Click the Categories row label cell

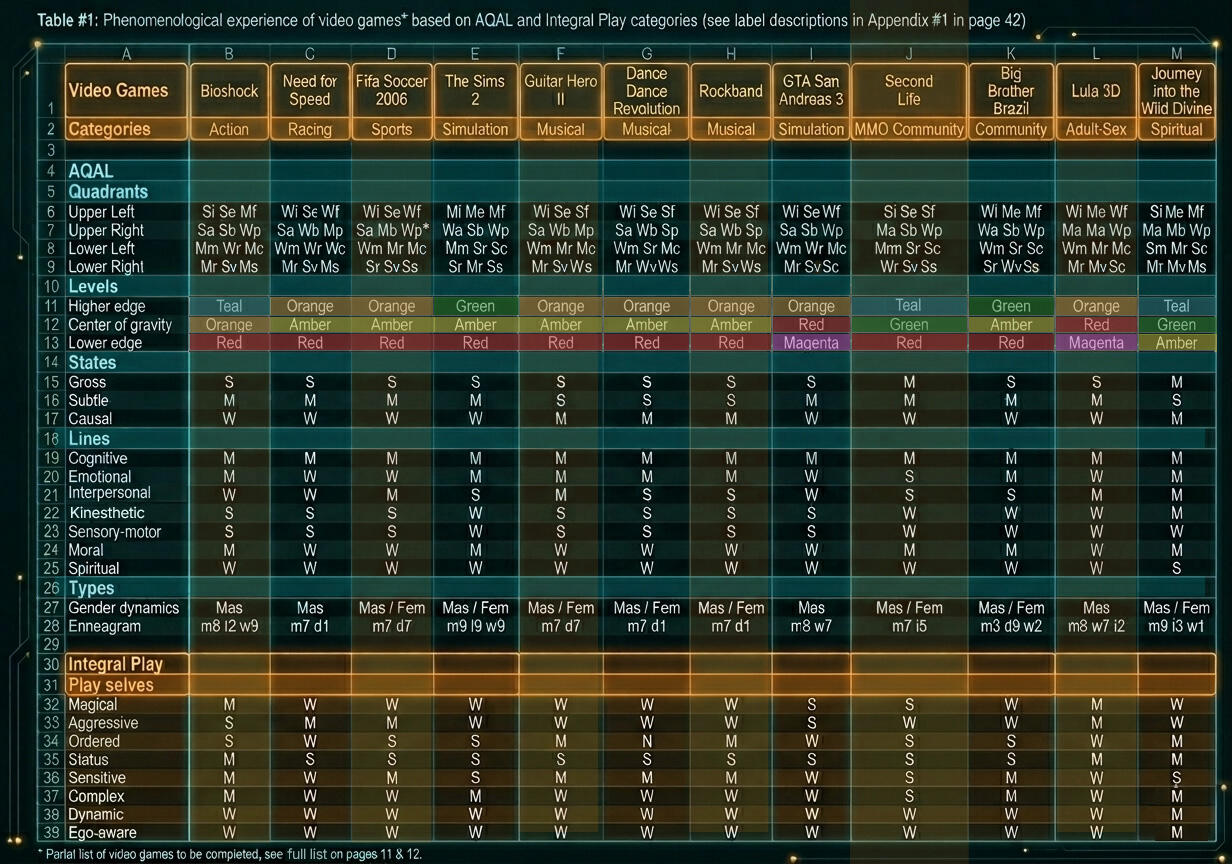pyautogui.click(x=127, y=129)
